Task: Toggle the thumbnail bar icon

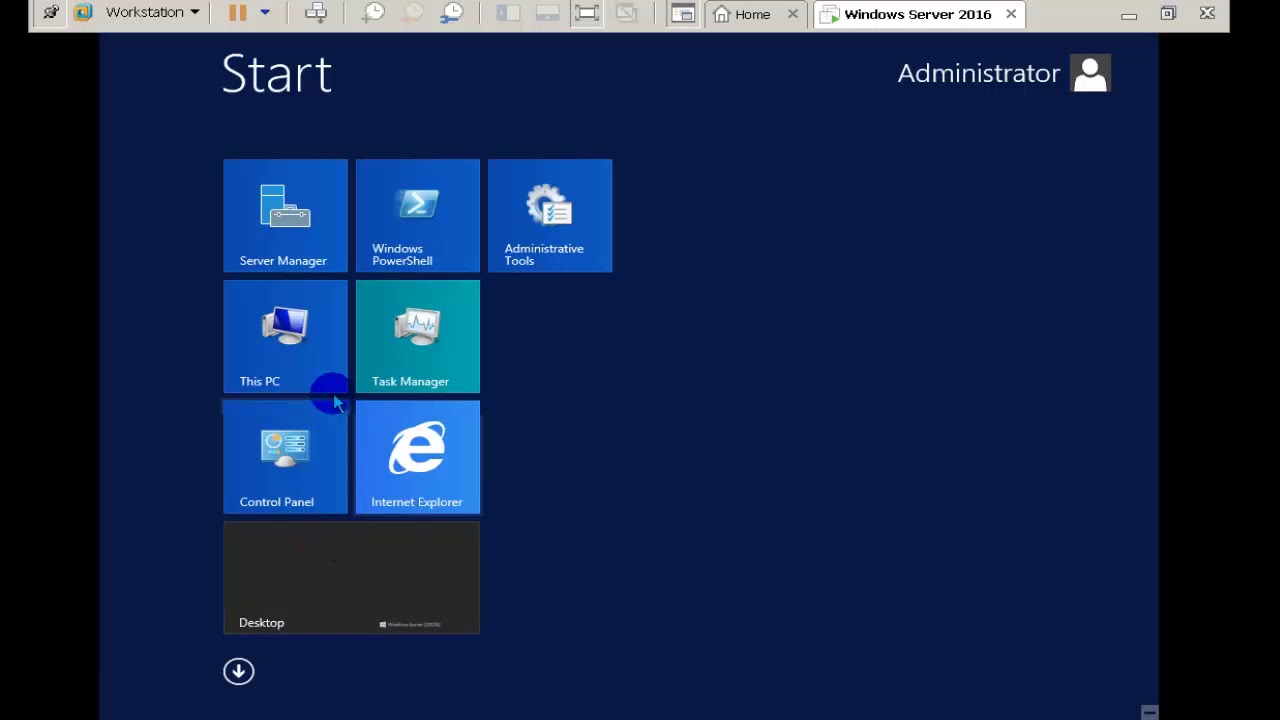Action: [x=547, y=13]
